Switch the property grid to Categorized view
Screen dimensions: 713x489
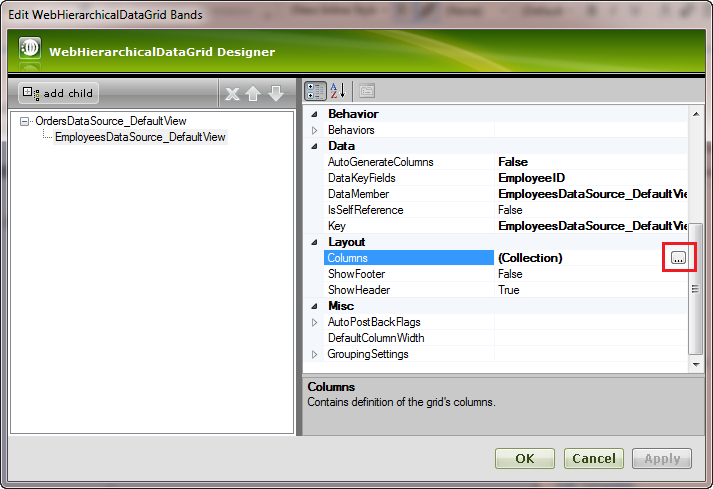point(315,91)
